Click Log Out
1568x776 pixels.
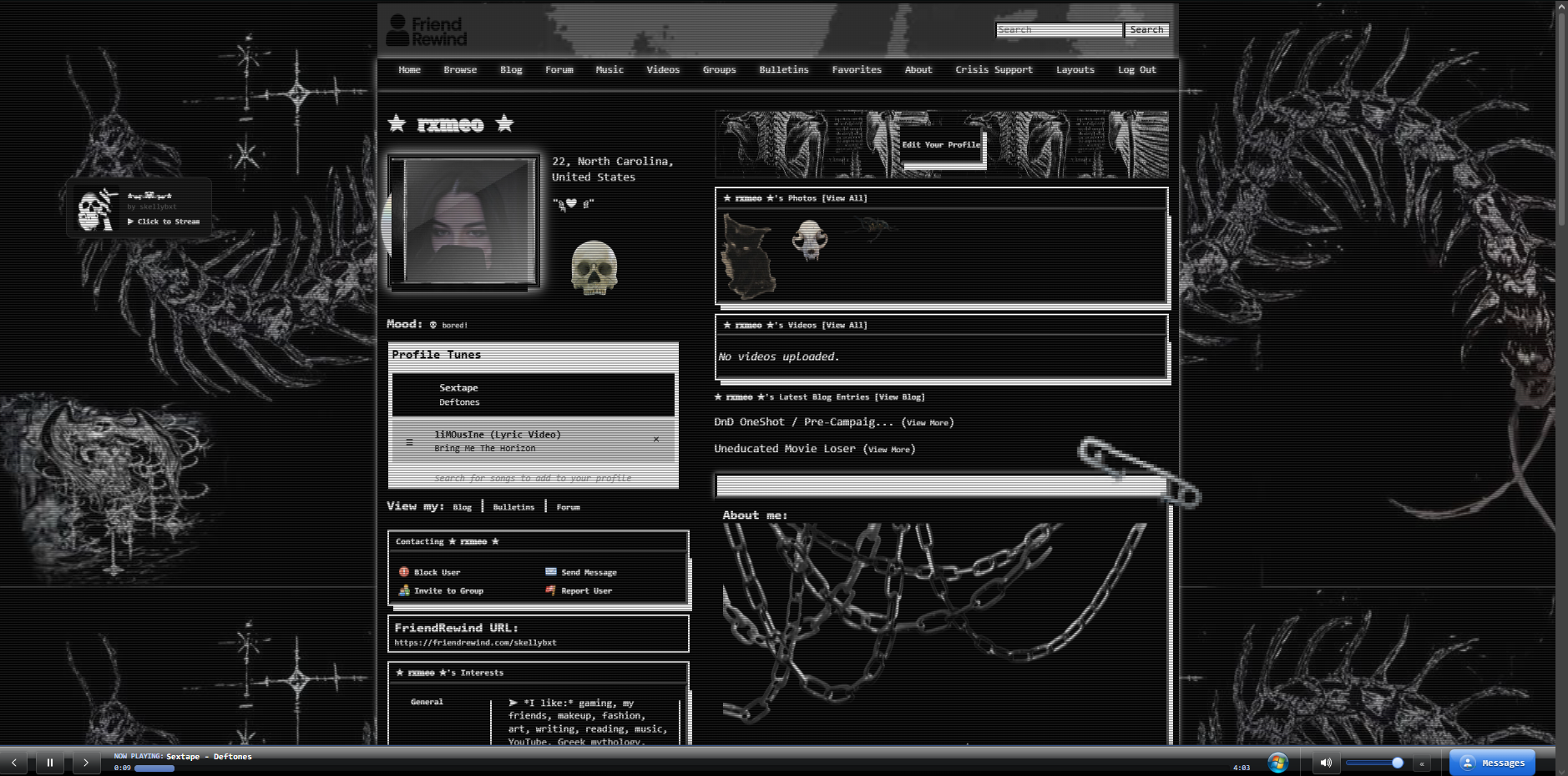click(x=1137, y=70)
